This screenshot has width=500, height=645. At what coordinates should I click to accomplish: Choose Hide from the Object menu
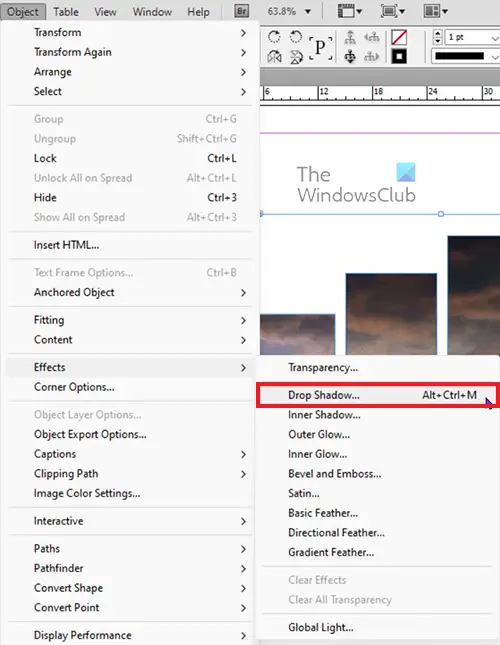click(130, 197)
